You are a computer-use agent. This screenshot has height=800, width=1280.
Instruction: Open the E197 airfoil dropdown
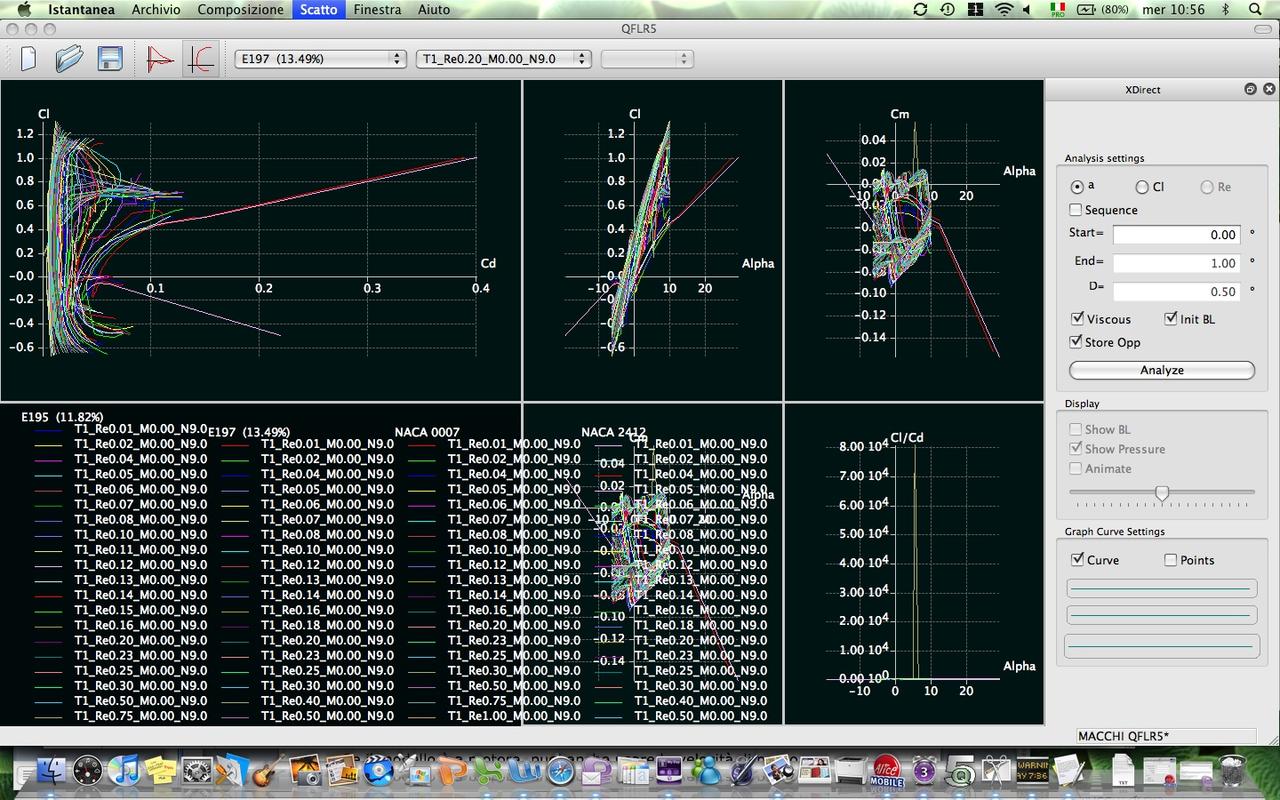pos(320,59)
